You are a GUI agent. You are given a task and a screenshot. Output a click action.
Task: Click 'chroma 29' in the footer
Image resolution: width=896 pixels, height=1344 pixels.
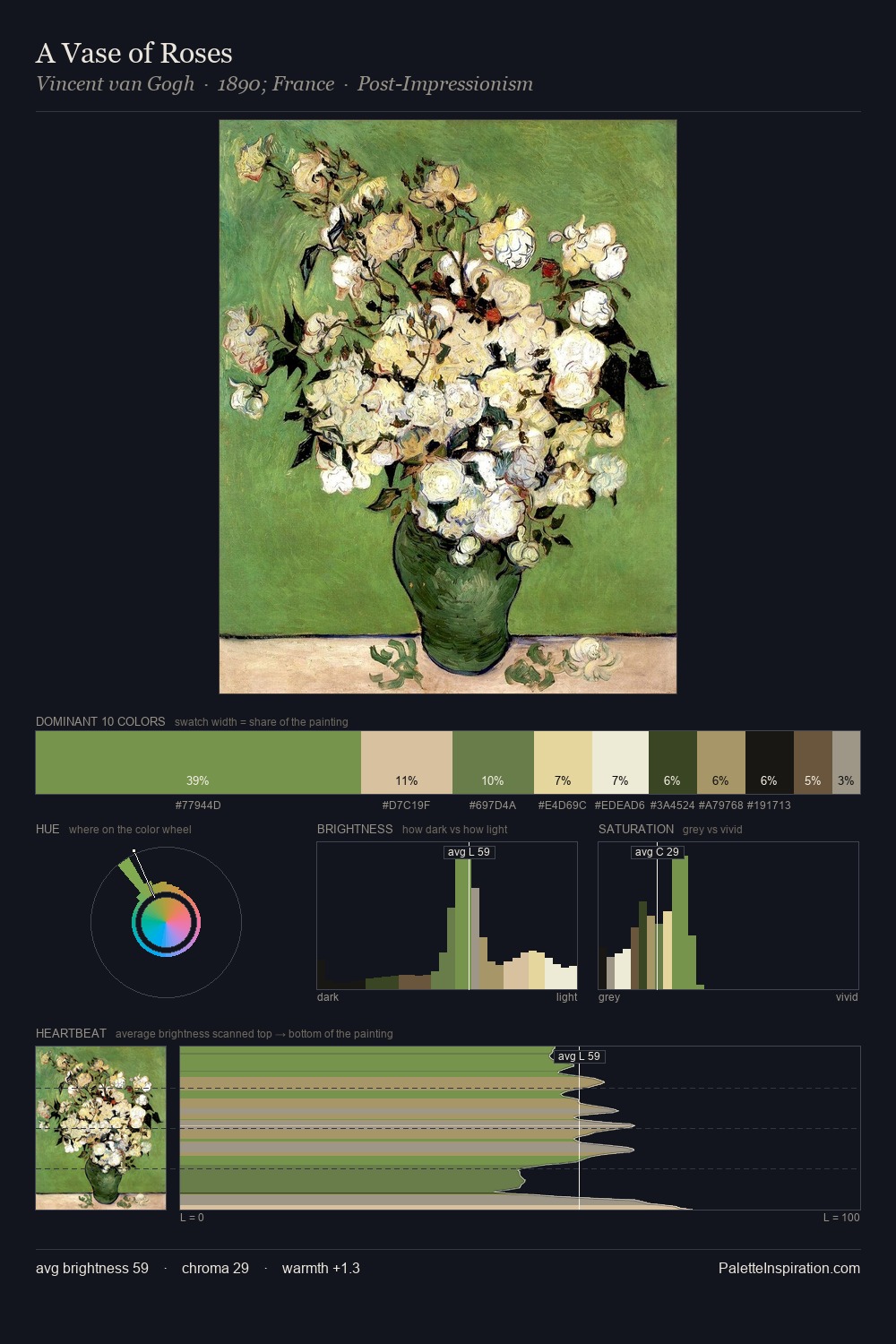click(215, 1268)
